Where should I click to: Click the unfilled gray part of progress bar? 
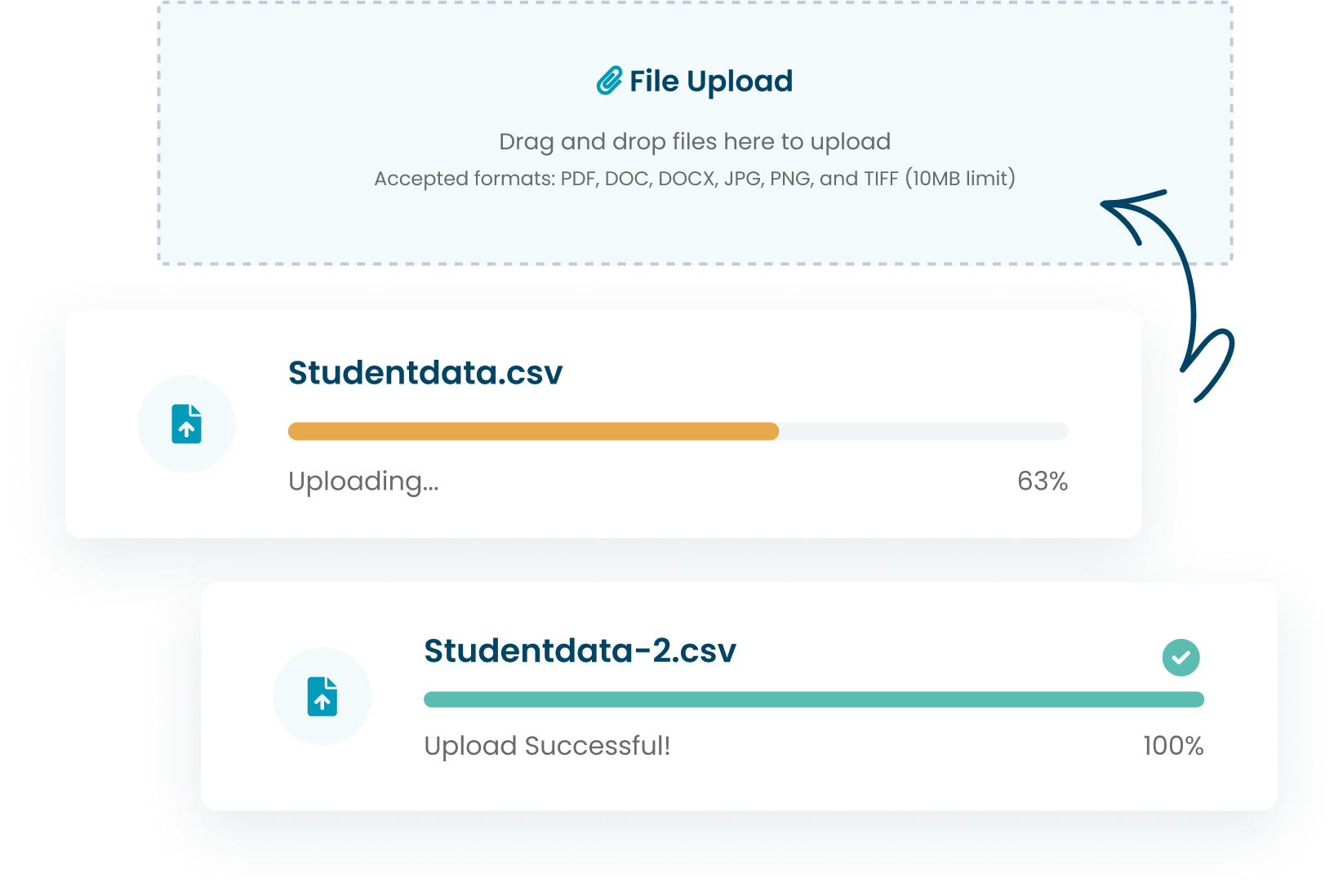pyautogui.click(x=923, y=431)
